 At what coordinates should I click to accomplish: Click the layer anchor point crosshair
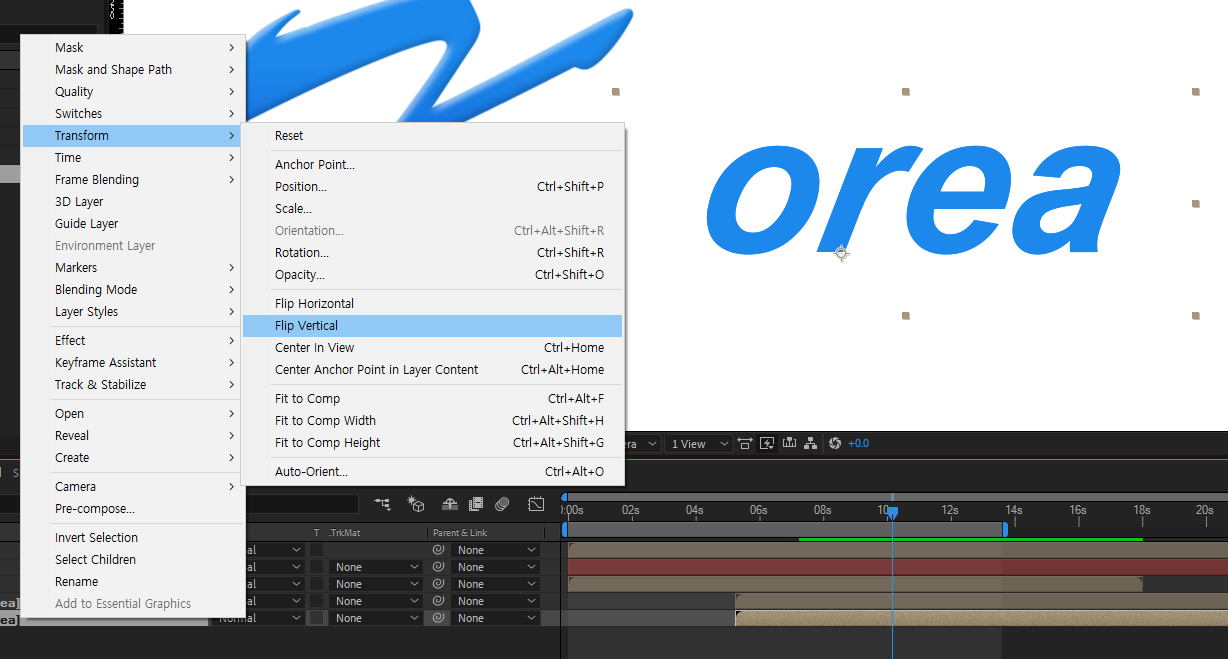842,253
